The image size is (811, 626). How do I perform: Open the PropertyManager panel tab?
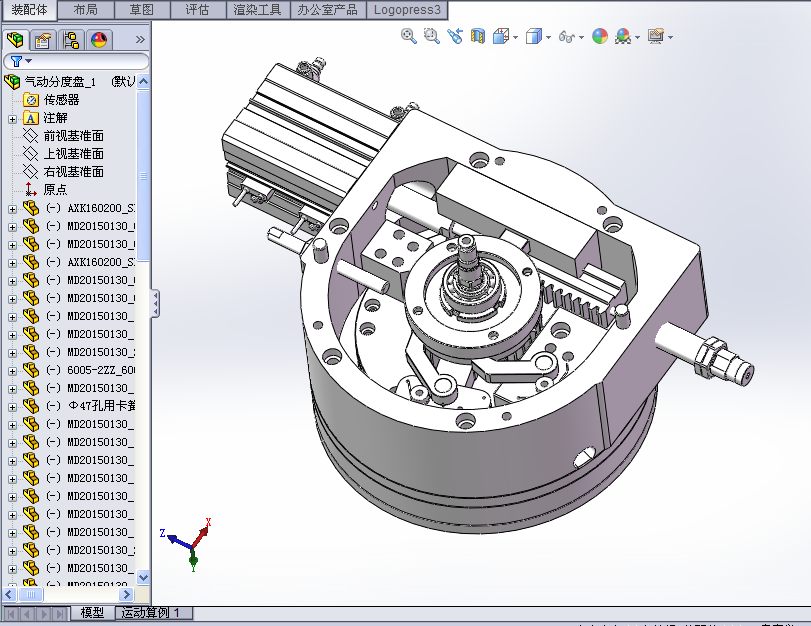42,40
